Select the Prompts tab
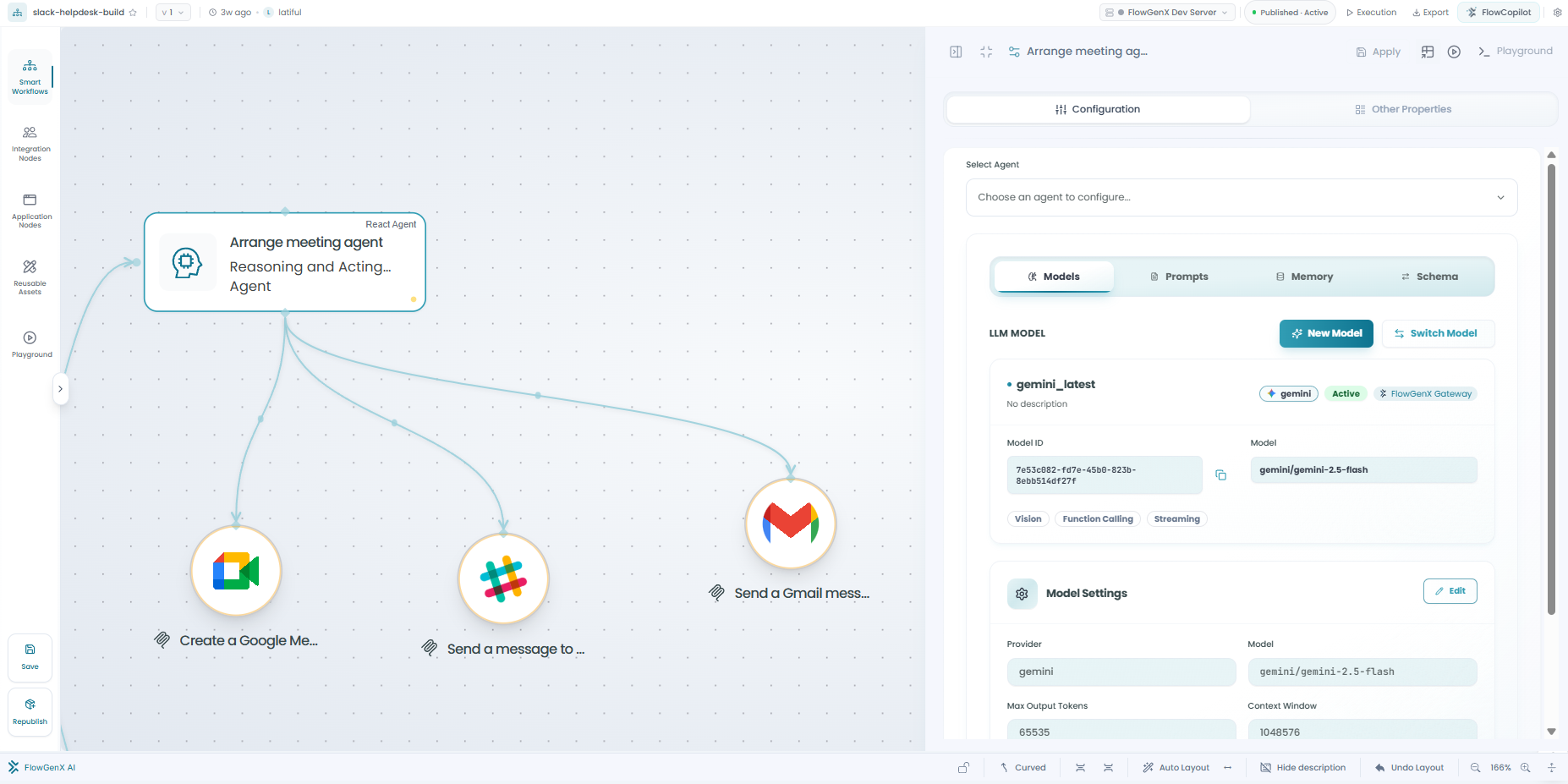Screen dimensions: 1568x784 tap(1179, 277)
